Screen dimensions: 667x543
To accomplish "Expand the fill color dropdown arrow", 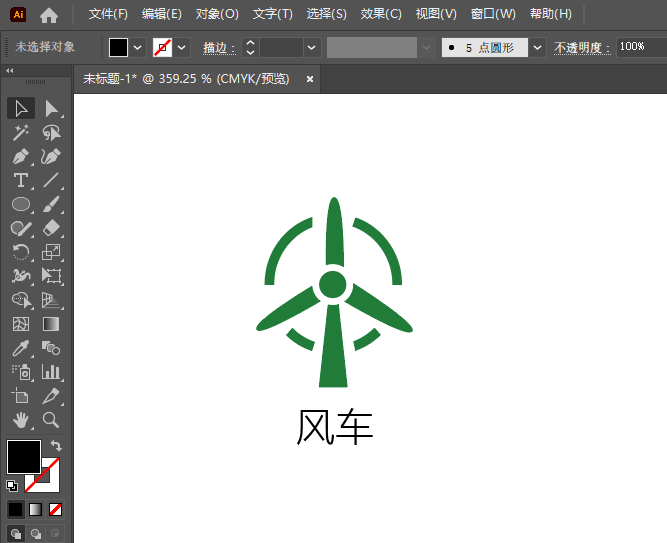I will coord(137,47).
